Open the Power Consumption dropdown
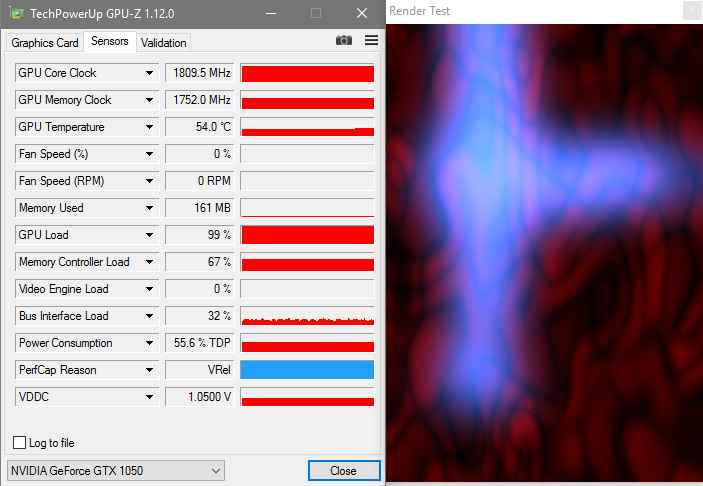This screenshot has width=703, height=486. [x=149, y=343]
